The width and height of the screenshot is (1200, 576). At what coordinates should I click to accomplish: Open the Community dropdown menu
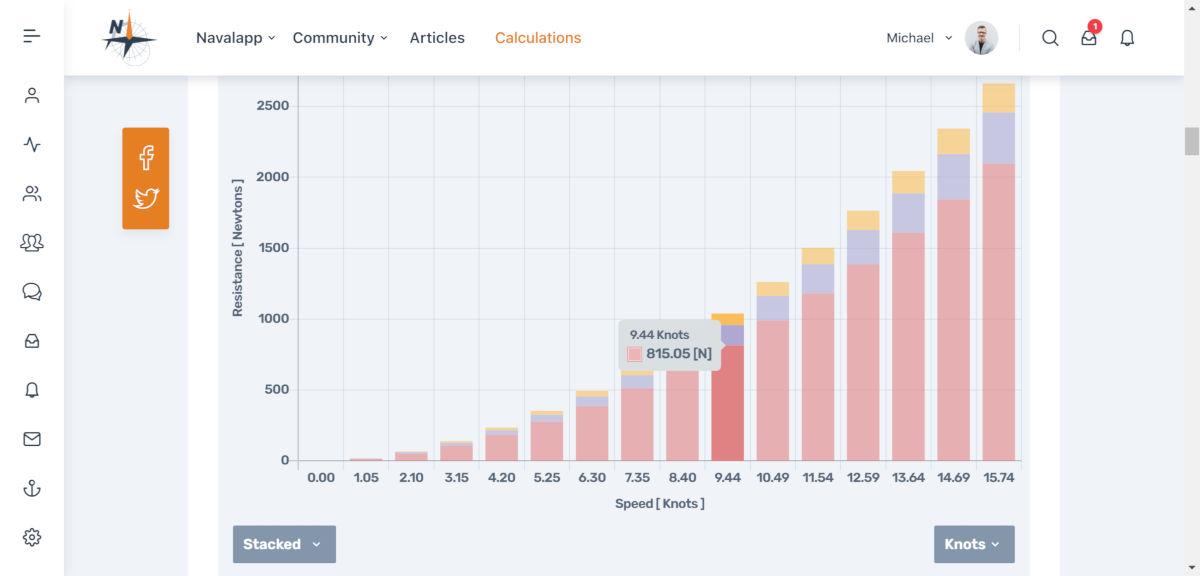tap(340, 38)
